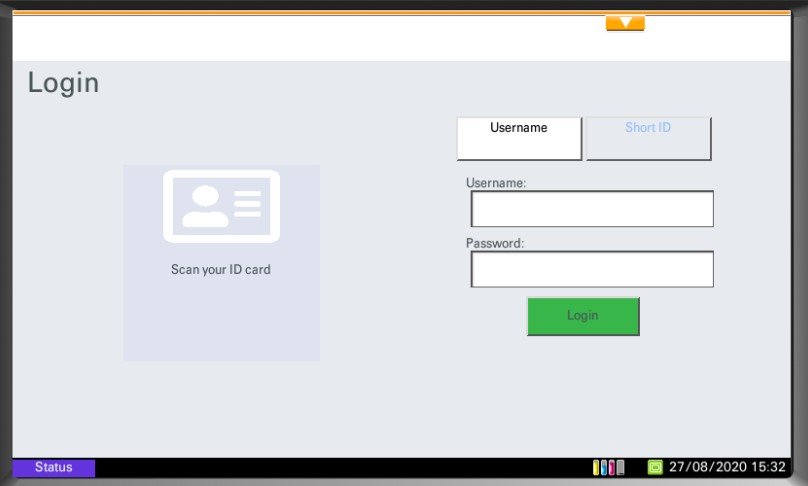Focus the Username input field
This screenshot has height=486, width=808.
click(x=592, y=209)
